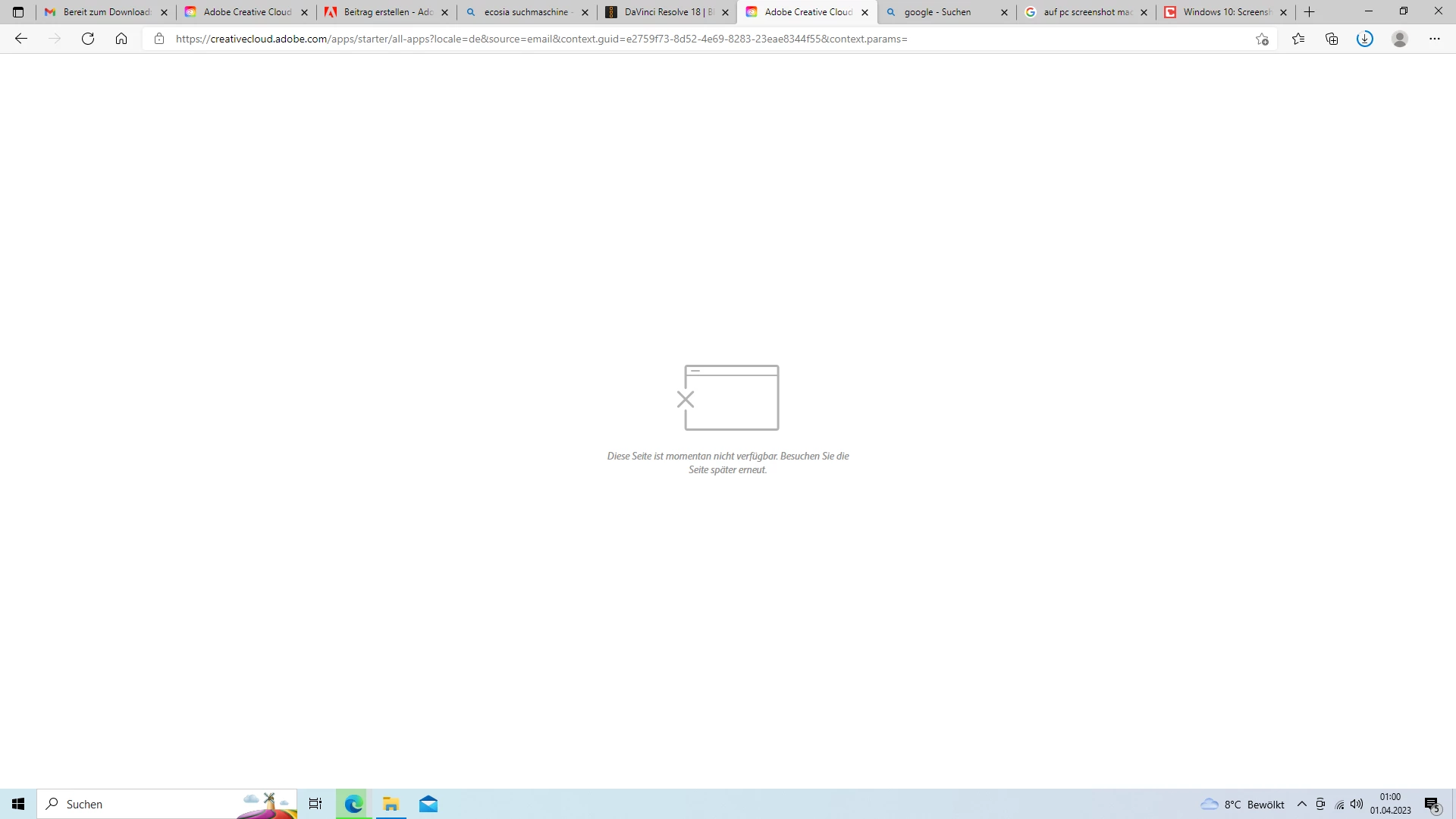Reload the current page
Screen dimensions: 1456x819
[88, 39]
